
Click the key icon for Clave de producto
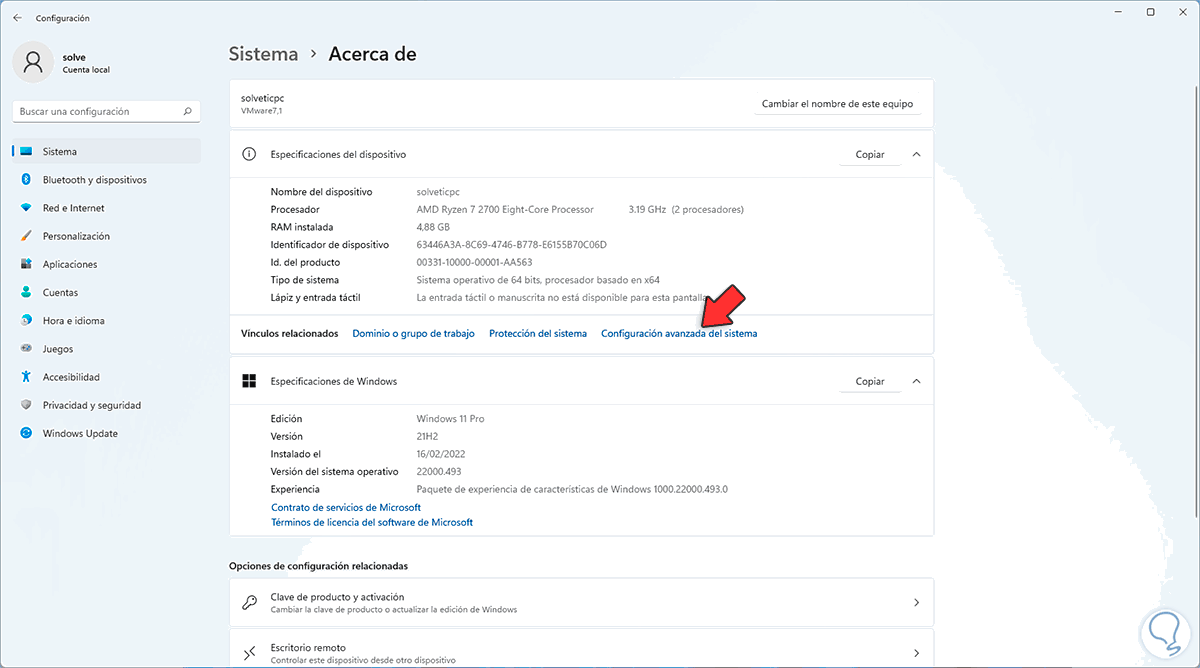(250, 603)
